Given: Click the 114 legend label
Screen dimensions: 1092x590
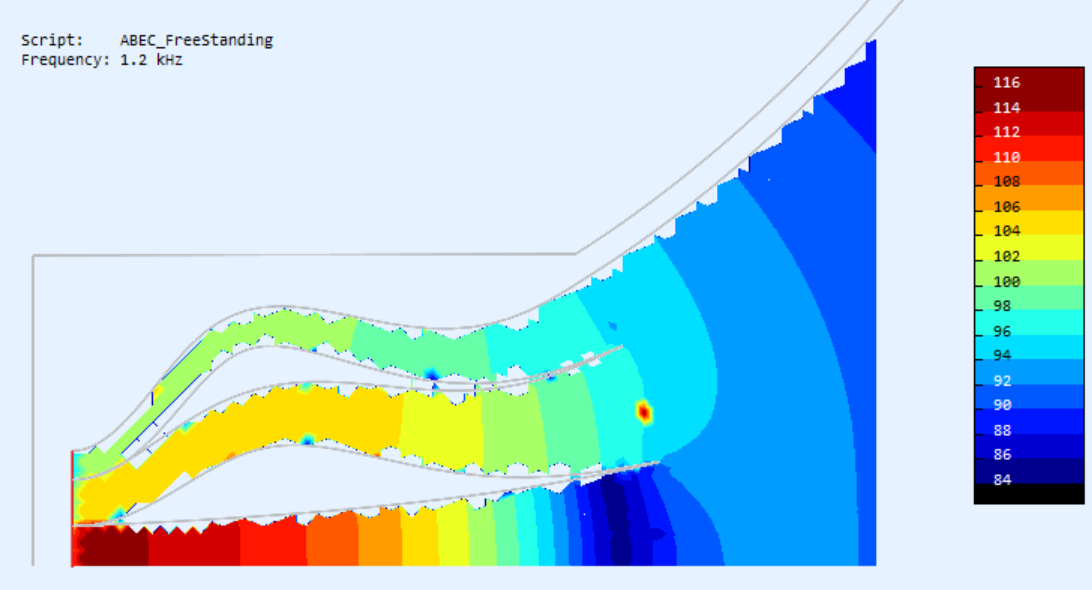Looking at the screenshot, I should coord(1006,107).
